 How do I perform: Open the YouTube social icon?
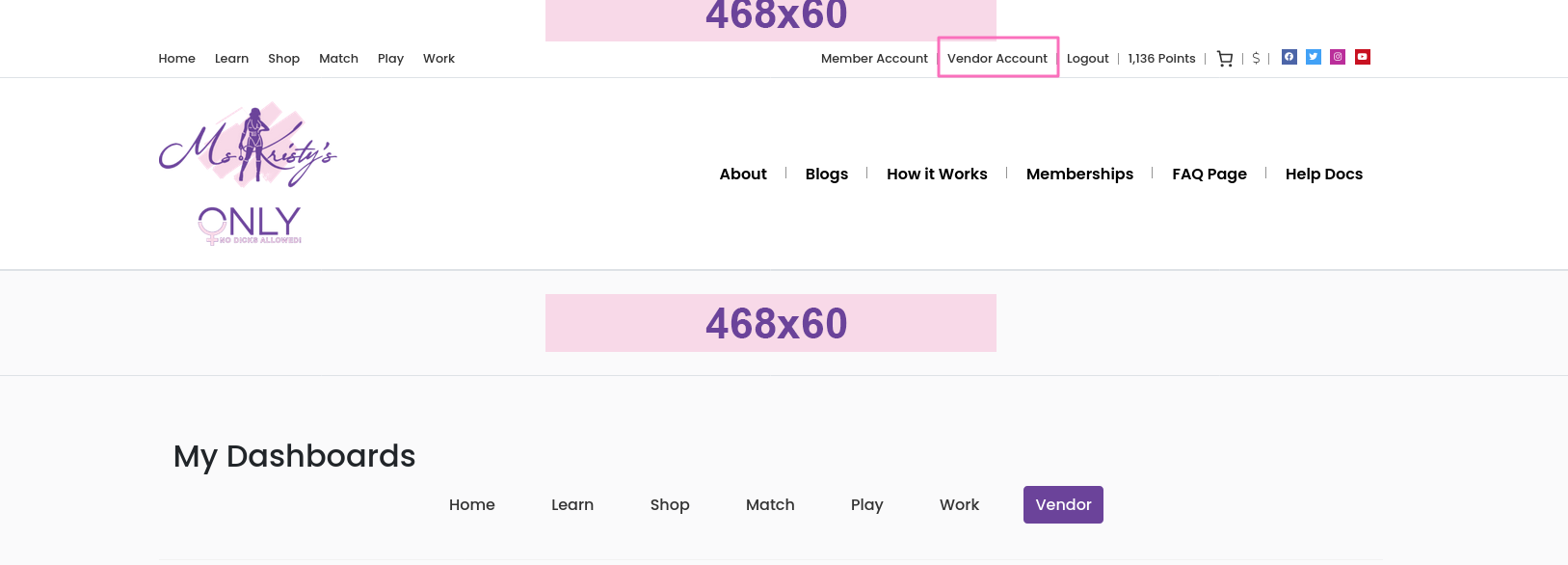tap(1363, 57)
